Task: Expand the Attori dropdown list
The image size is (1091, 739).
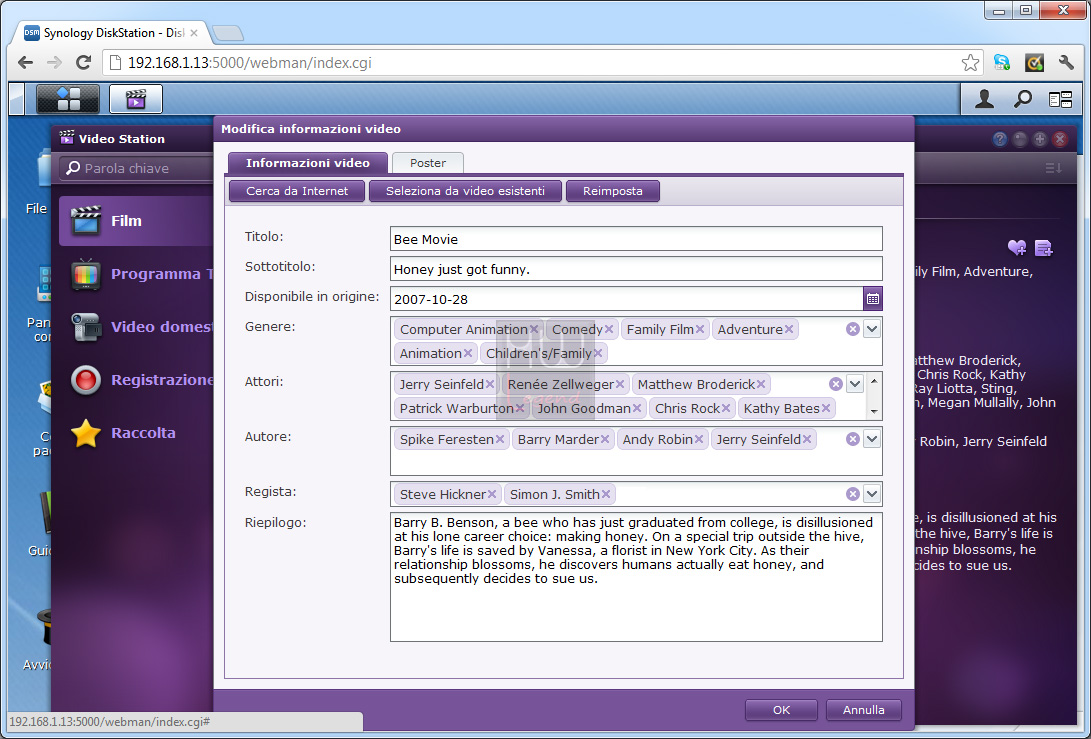Action: click(x=855, y=383)
